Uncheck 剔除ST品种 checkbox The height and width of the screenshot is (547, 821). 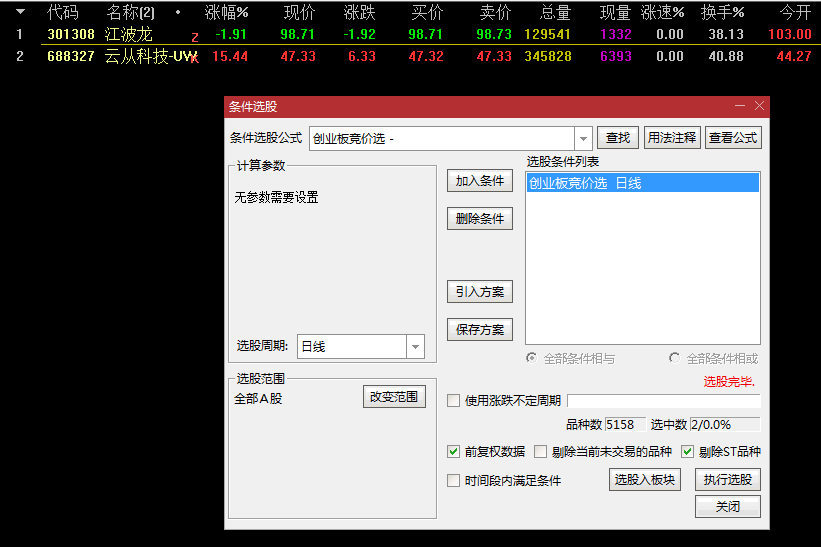click(687, 451)
